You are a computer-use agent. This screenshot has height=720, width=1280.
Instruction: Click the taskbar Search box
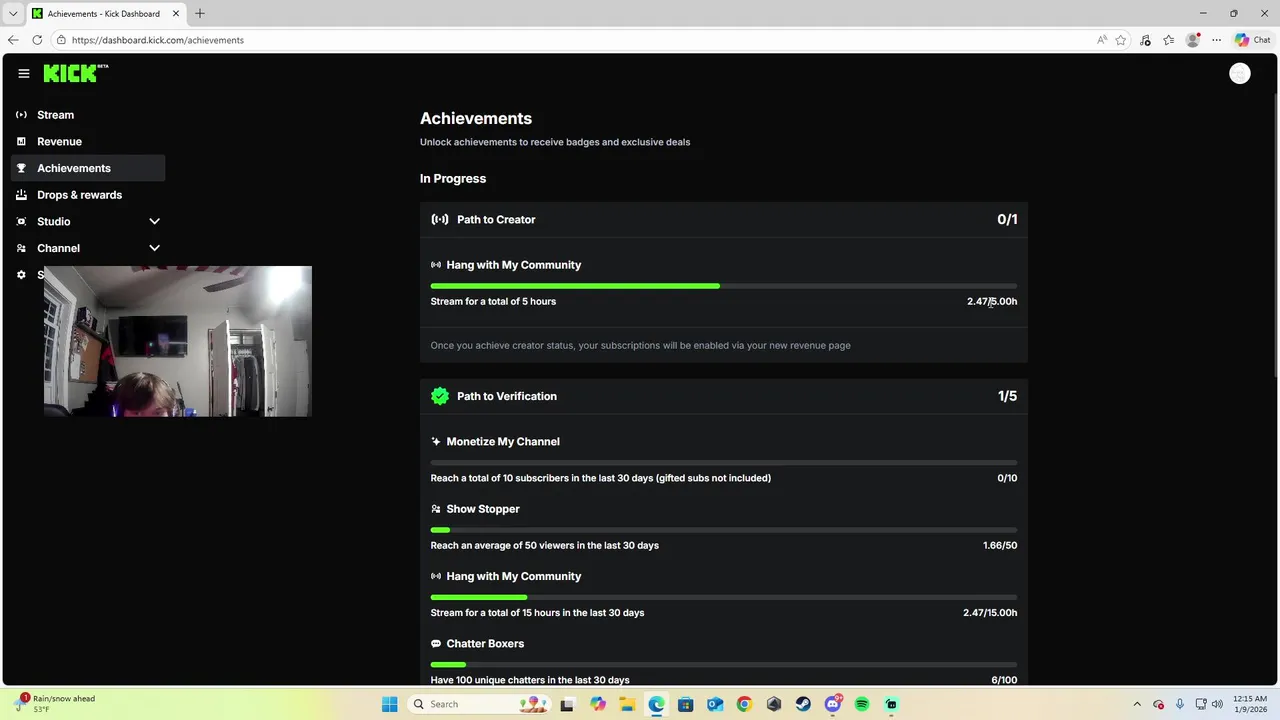coord(478,704)
